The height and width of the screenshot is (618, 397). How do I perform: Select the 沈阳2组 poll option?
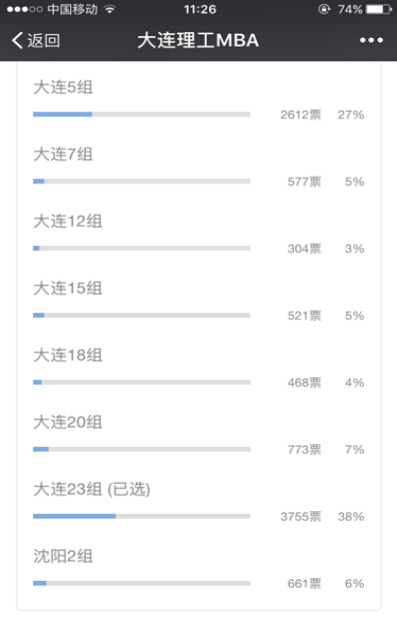[199, 568]
